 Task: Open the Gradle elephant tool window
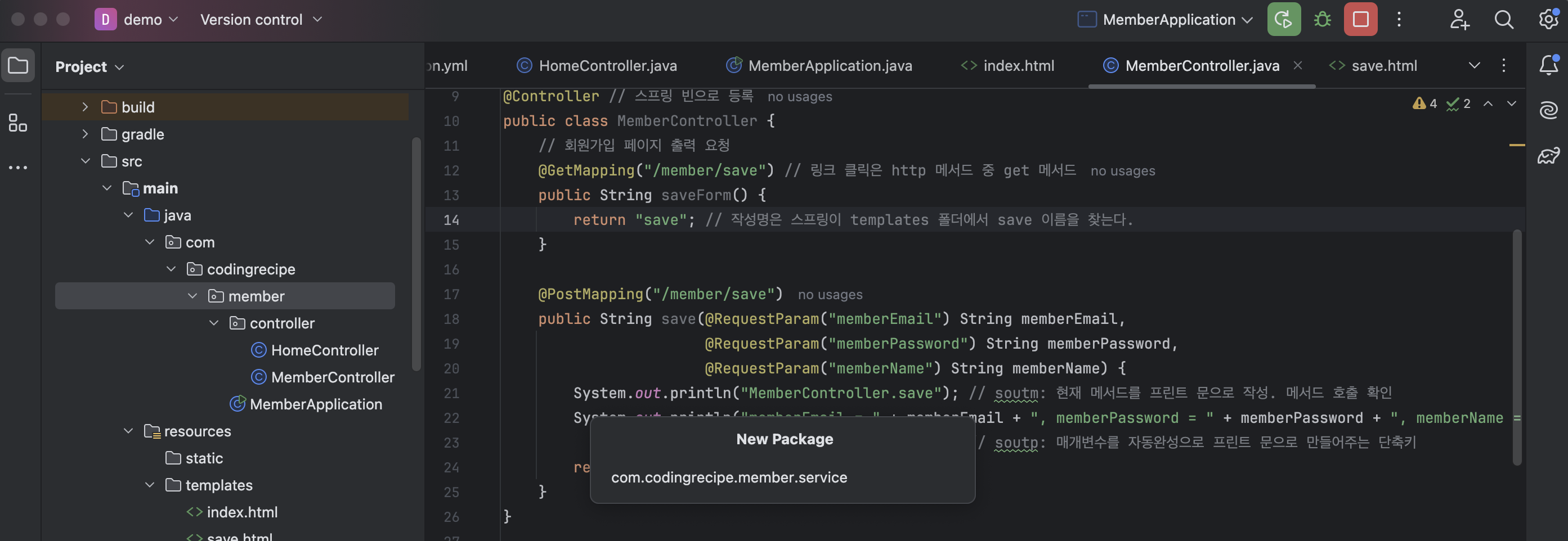(1548, 156)
